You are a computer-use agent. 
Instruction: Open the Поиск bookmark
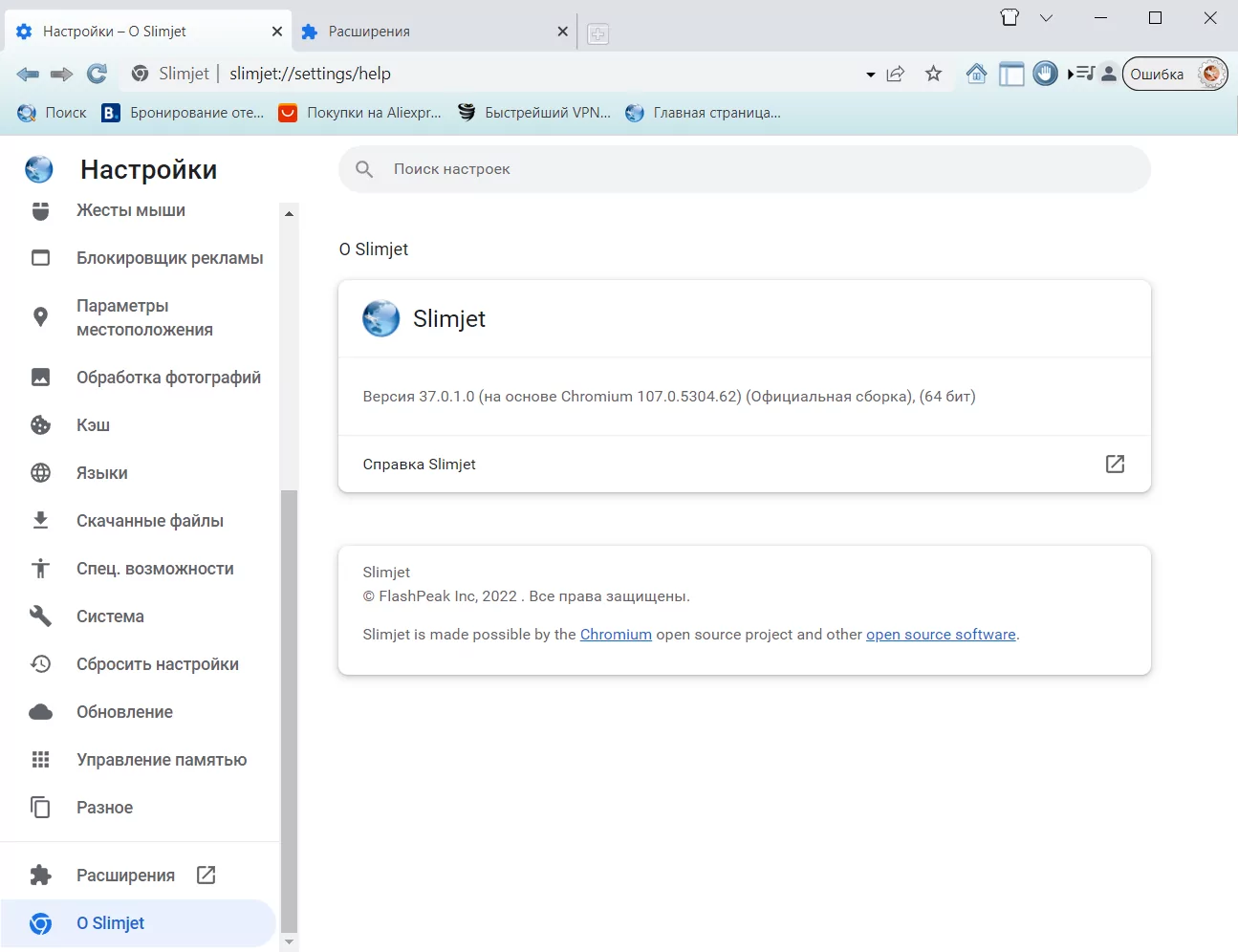tap(52, 113)
